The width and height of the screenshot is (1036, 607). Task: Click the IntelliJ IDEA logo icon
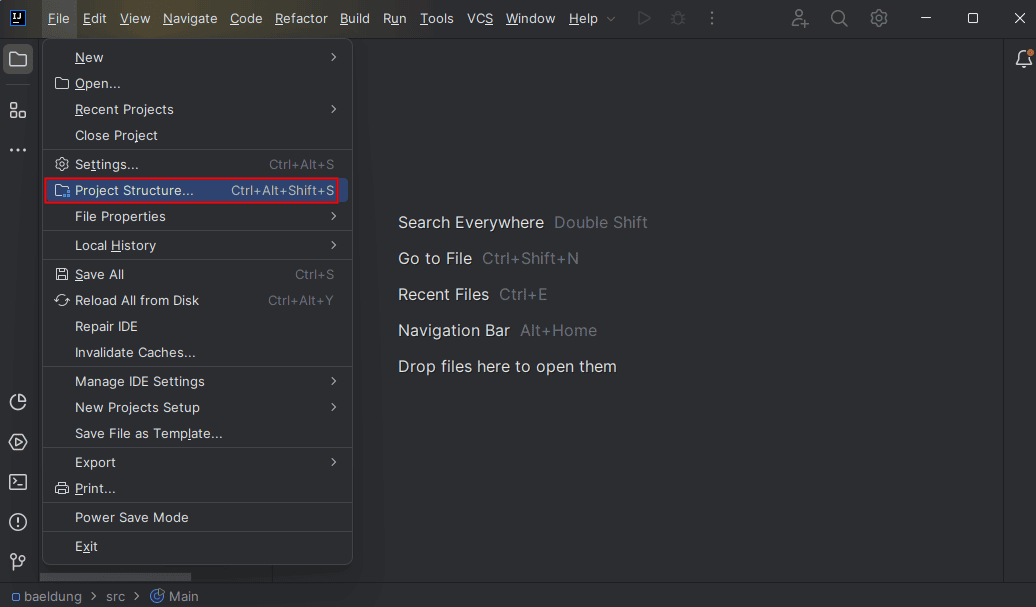pos(18,18)
